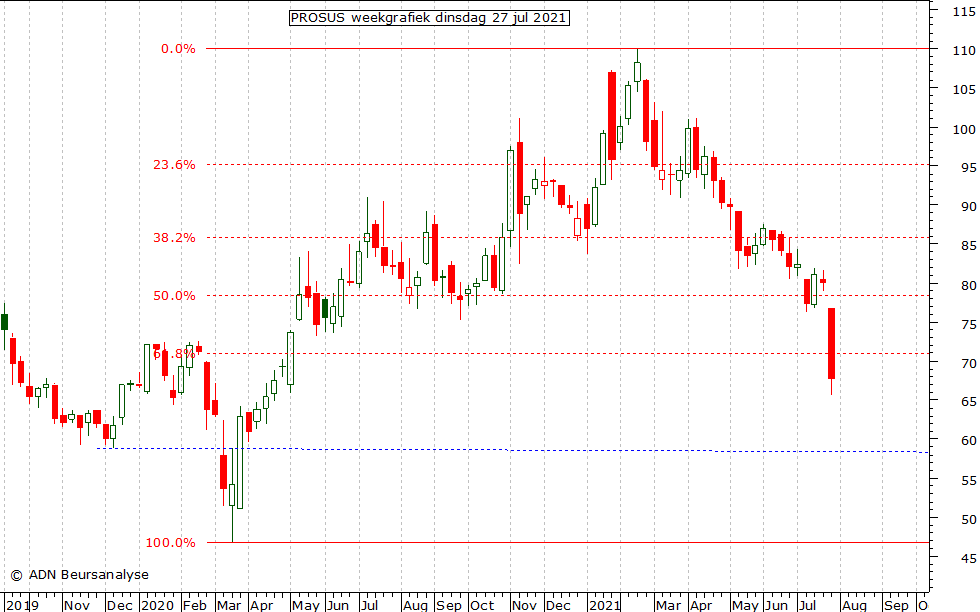Image resolution: width=980 pixels, height=612 pixels.
Task: Click the 110 price axis value
Action: coord(964,51)
